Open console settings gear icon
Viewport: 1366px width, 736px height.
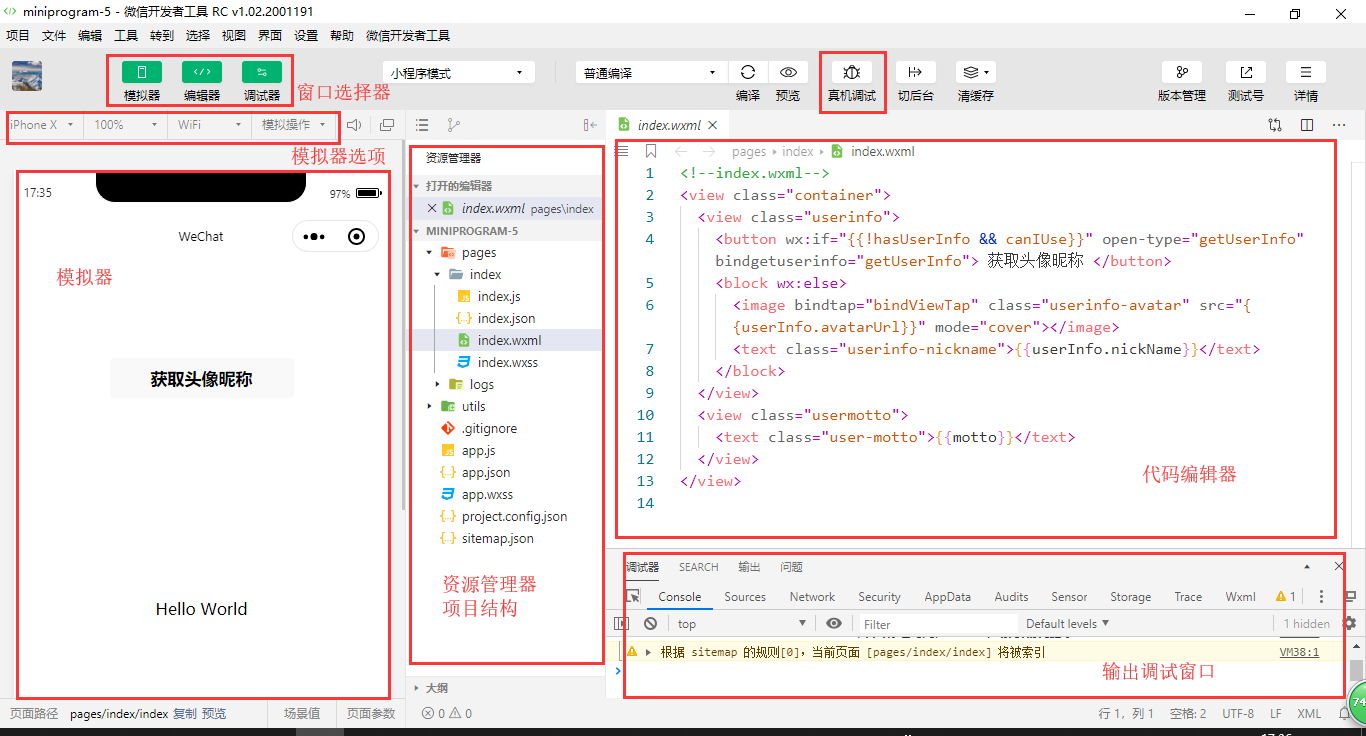[x=1349, y=623]
